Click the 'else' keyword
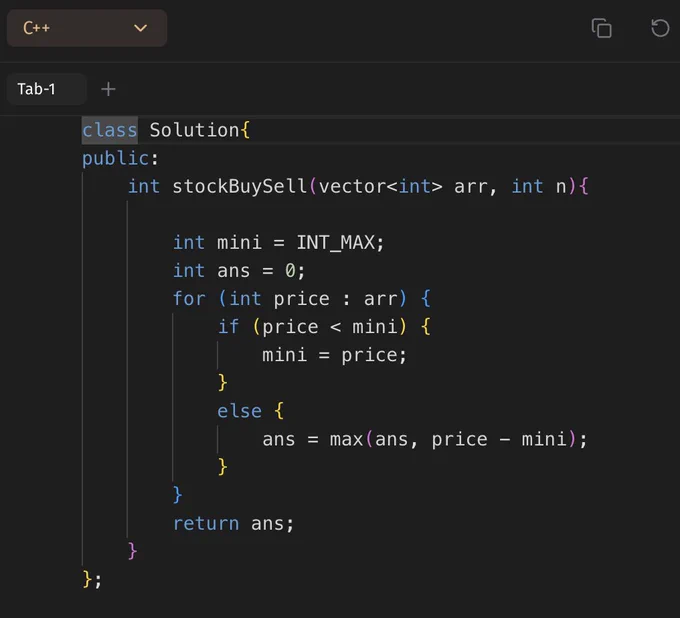Image resolution: width=680 pixels, height=618 pixels. [x=239, y=411]
